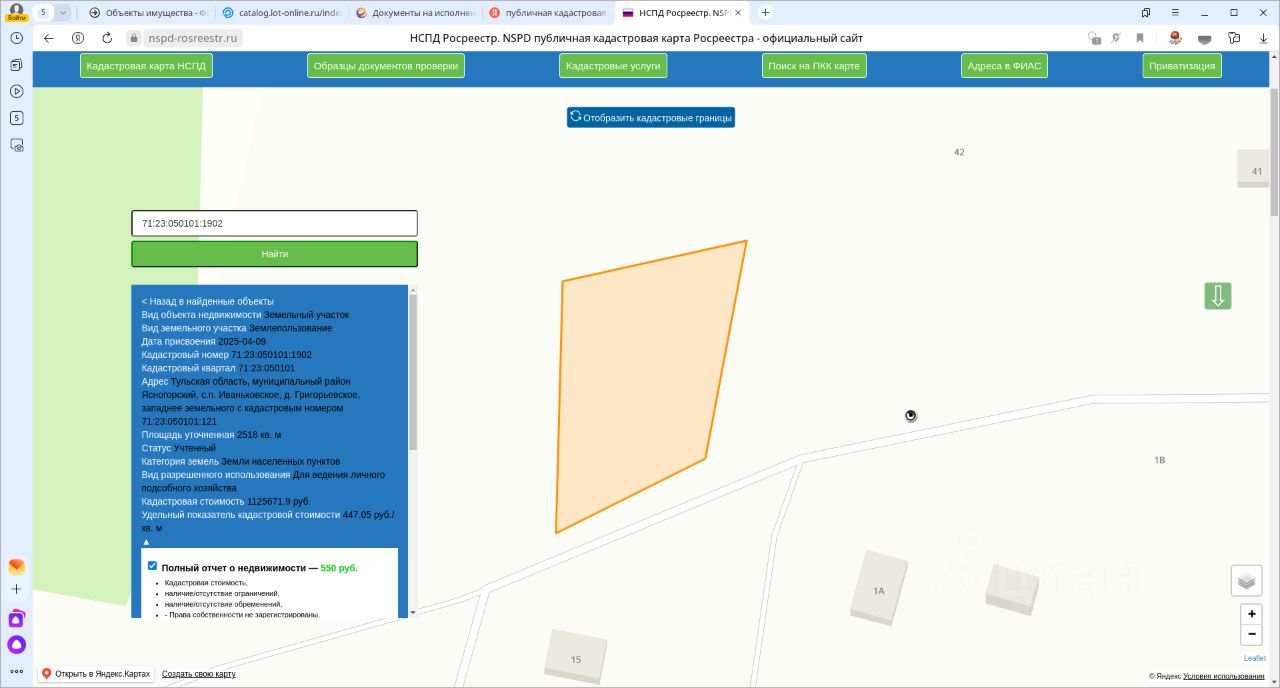
Task: Click the padlock site security icon
Action: coord(133,38)
